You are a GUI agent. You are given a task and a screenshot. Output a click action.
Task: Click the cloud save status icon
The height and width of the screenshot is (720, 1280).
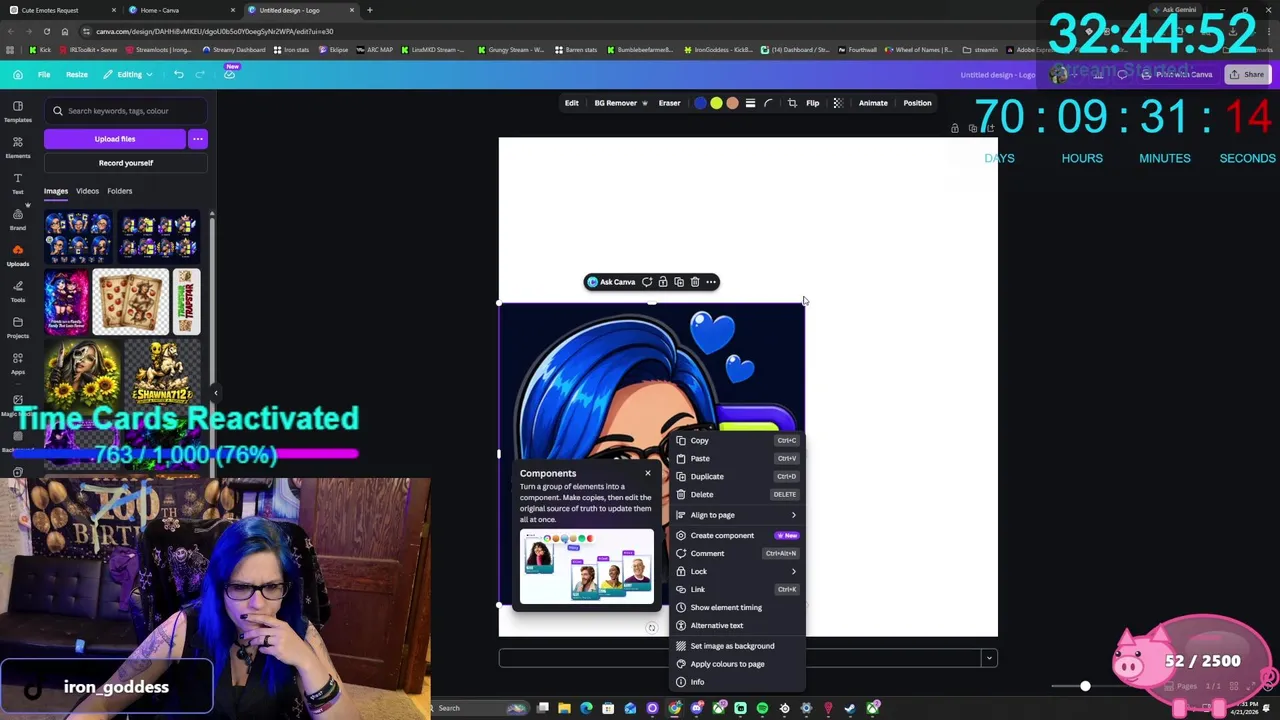tap(230, 75)
